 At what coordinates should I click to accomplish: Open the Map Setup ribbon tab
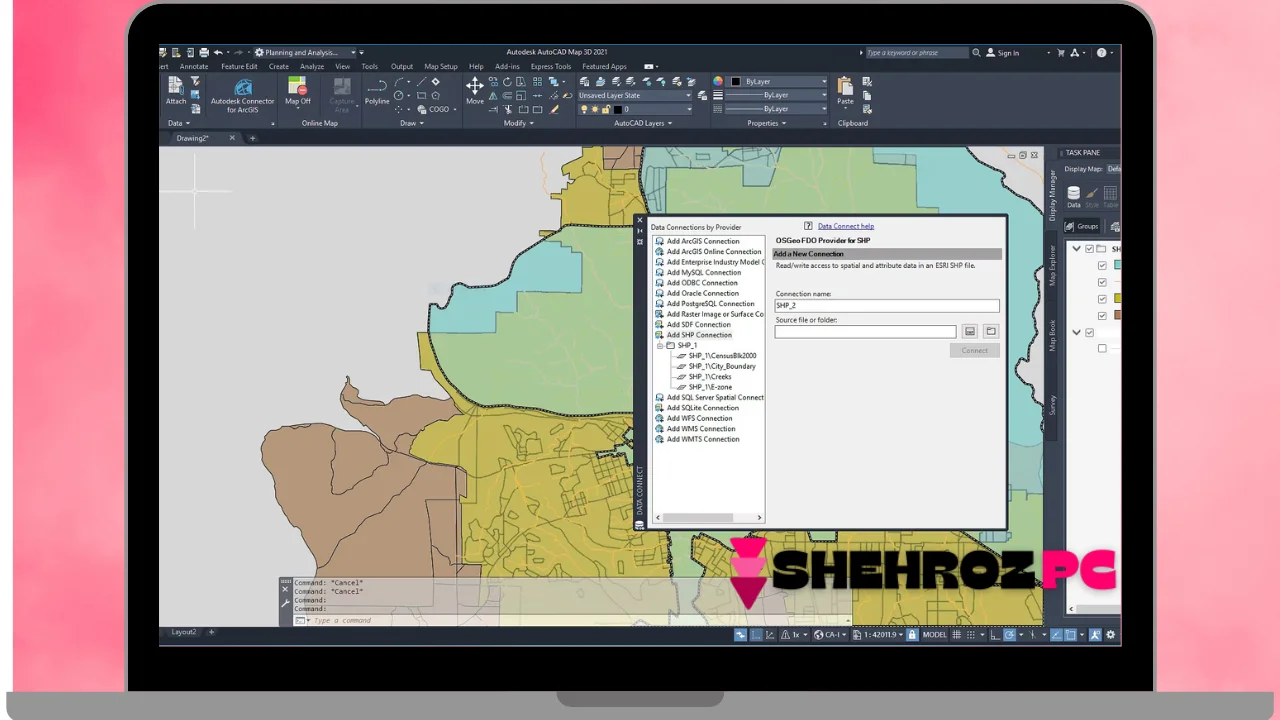pos(441,66)
